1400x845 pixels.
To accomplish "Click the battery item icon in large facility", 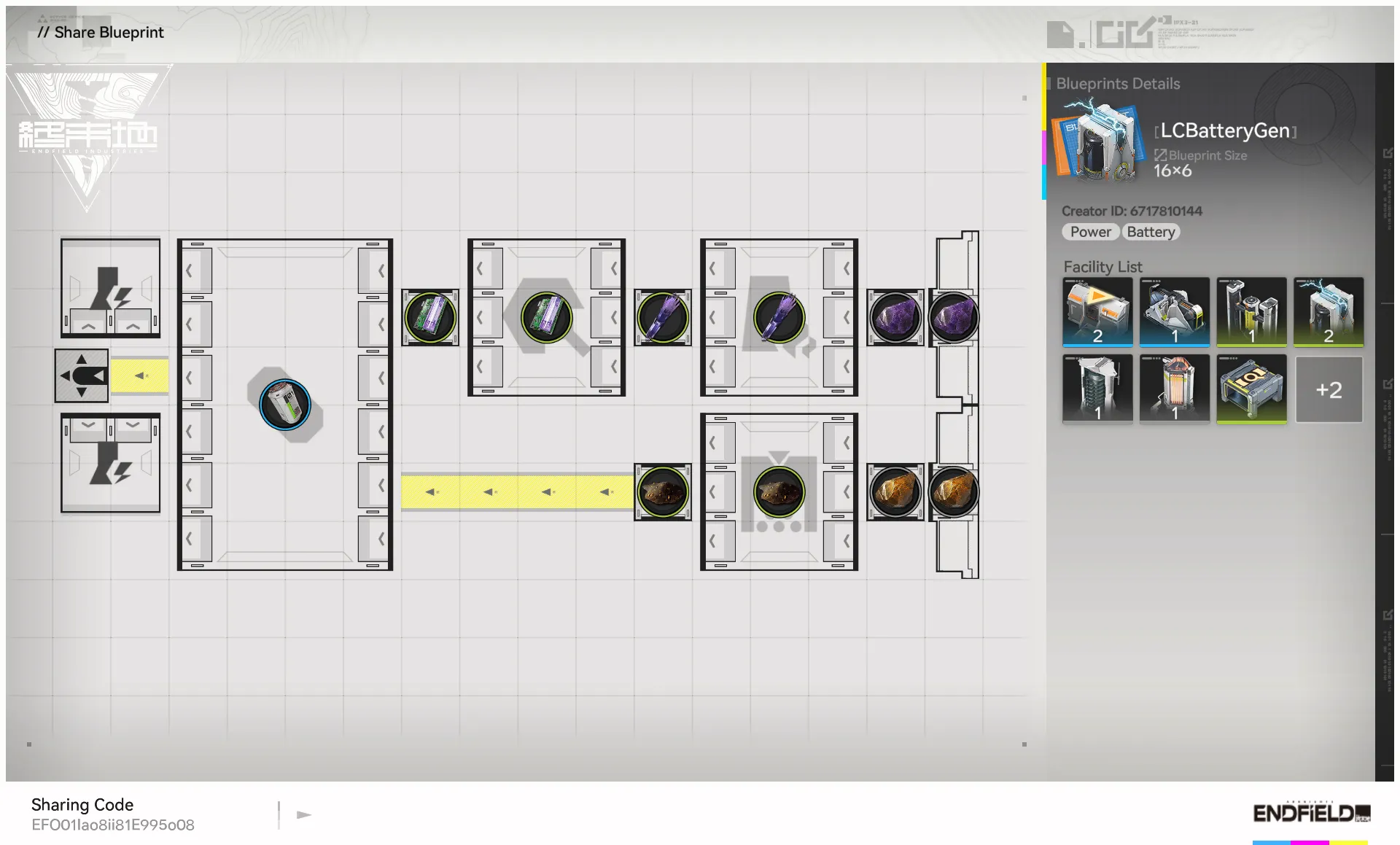I will click(x=285, y=405).
